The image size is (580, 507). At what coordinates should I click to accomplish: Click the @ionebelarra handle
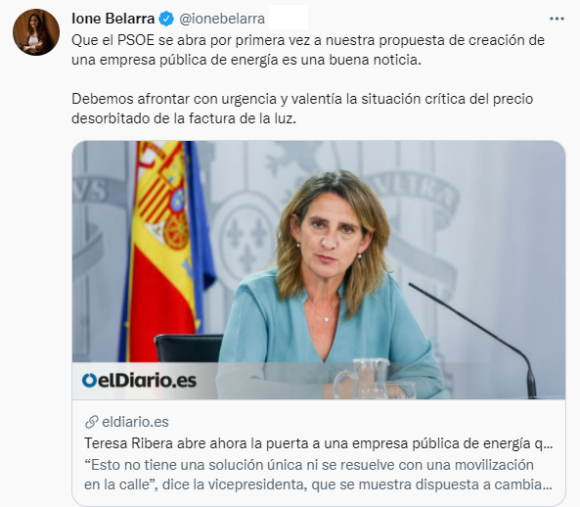pyautogui.click(x=222, y=19)
